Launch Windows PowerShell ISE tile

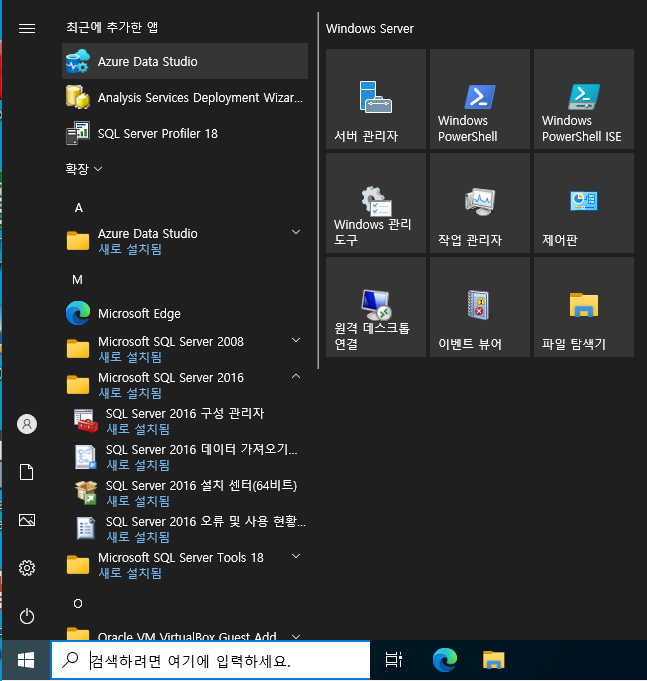coord(584,99)
